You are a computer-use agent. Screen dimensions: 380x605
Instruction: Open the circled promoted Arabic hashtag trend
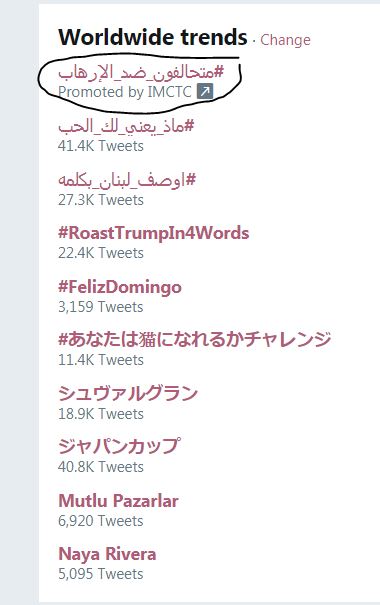[141, 73]
